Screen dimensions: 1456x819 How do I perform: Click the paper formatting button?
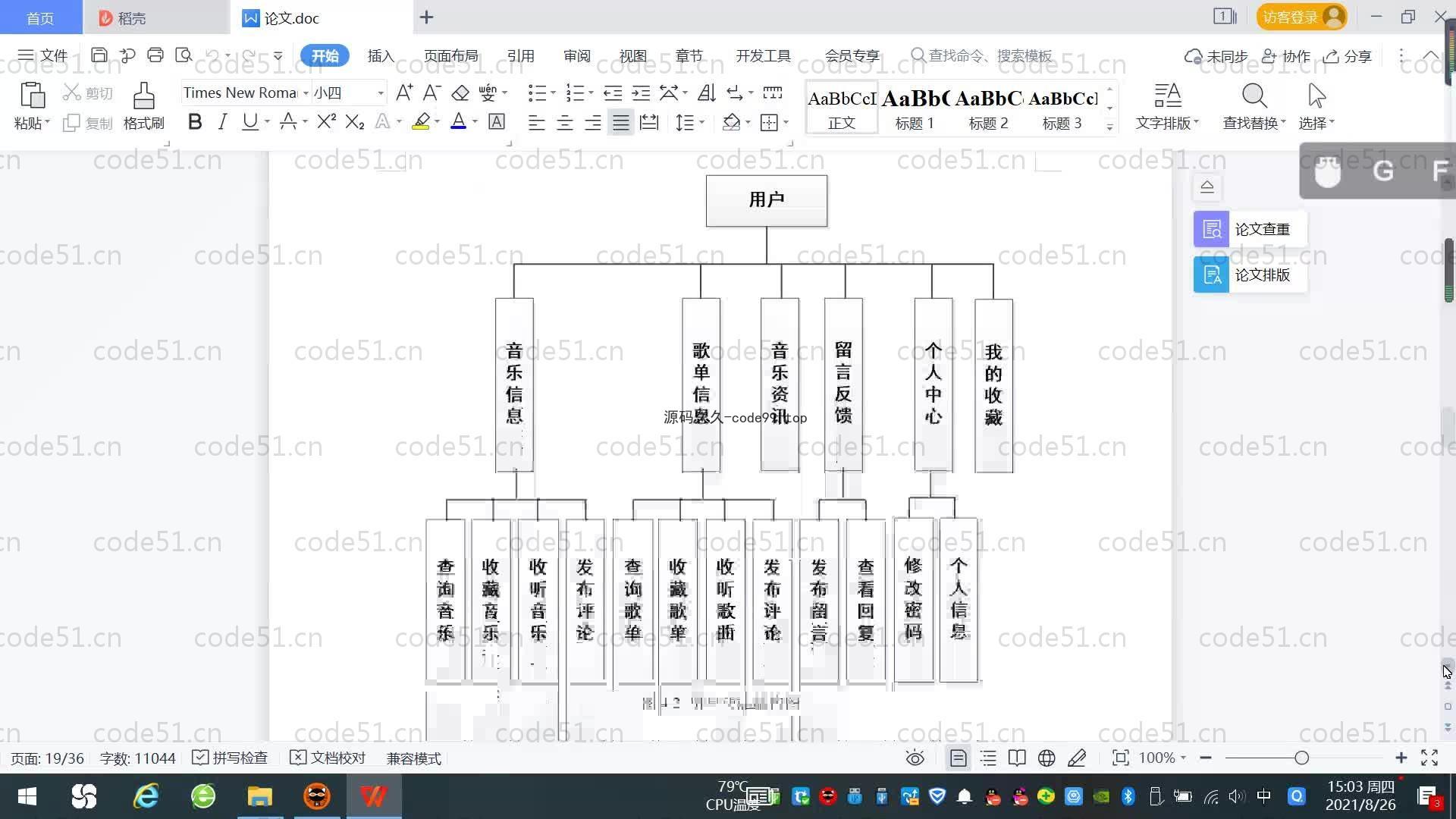click(x=1250, y=275)
